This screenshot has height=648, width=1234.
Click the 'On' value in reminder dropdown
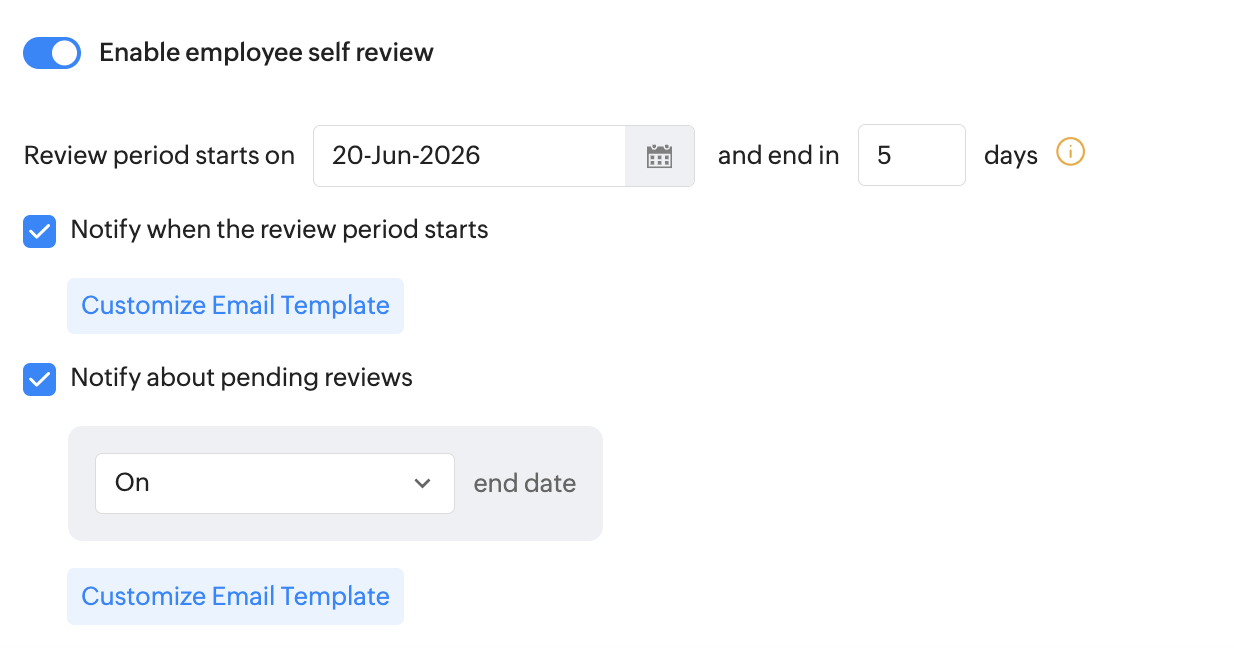pyautogui.click(x=132, y=483)
